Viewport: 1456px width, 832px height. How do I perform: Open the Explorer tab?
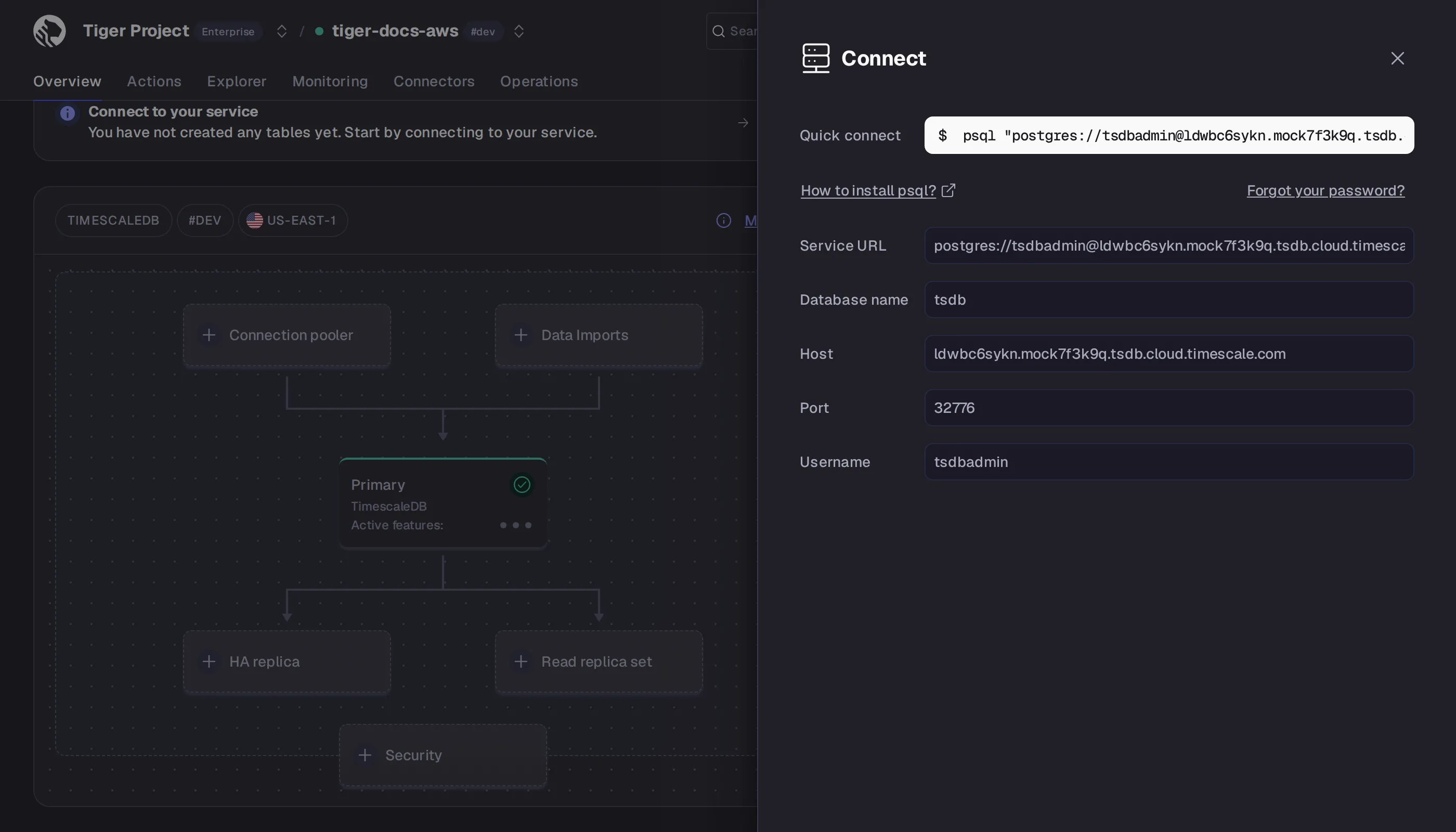point(237,81)
